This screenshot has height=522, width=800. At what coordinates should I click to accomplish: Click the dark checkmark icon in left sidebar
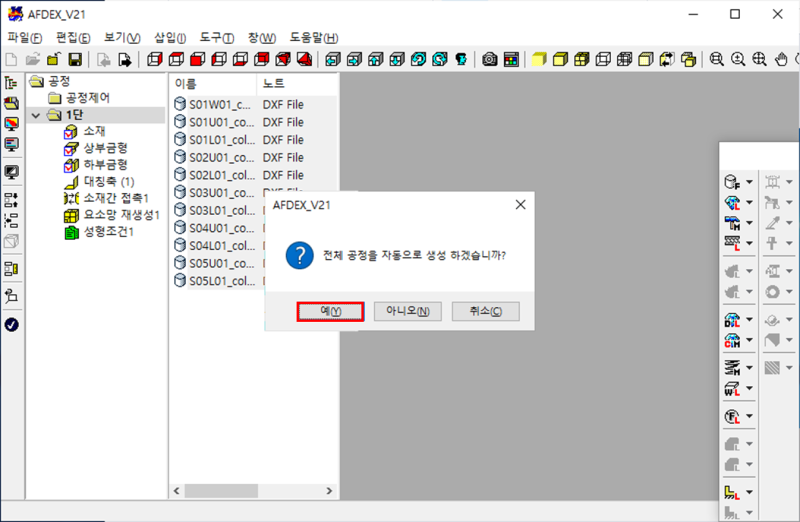(x=12, y=324)
